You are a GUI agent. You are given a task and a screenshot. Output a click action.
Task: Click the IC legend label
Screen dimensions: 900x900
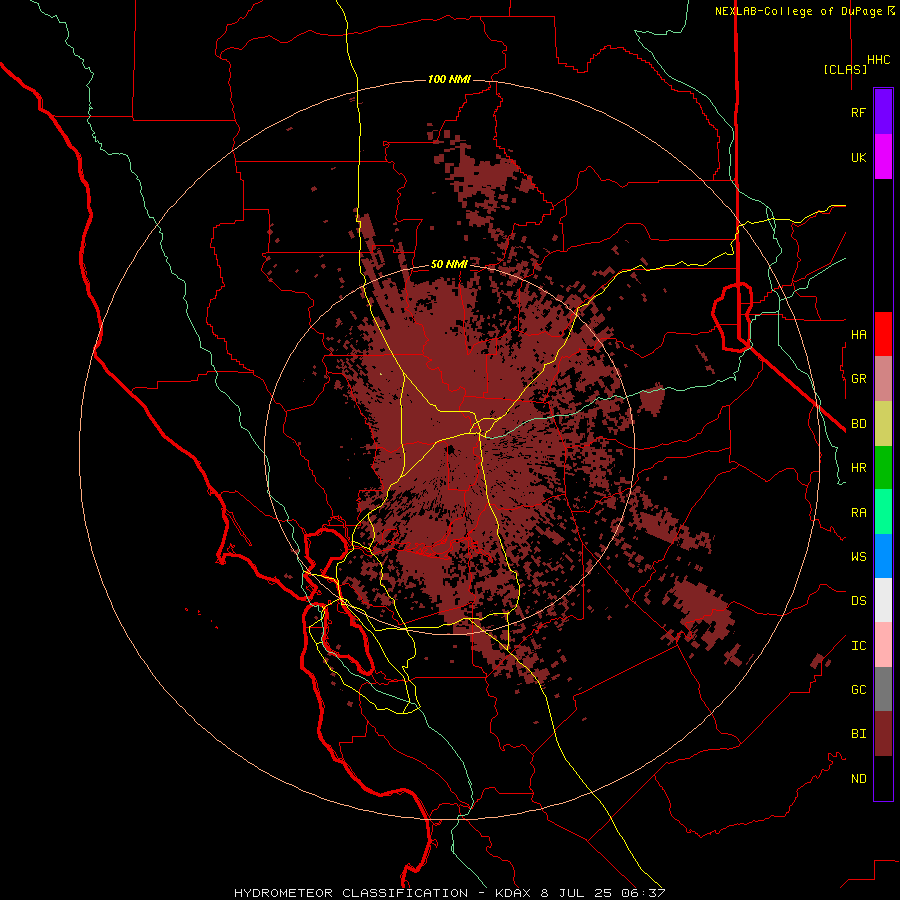tap(858, 646)
